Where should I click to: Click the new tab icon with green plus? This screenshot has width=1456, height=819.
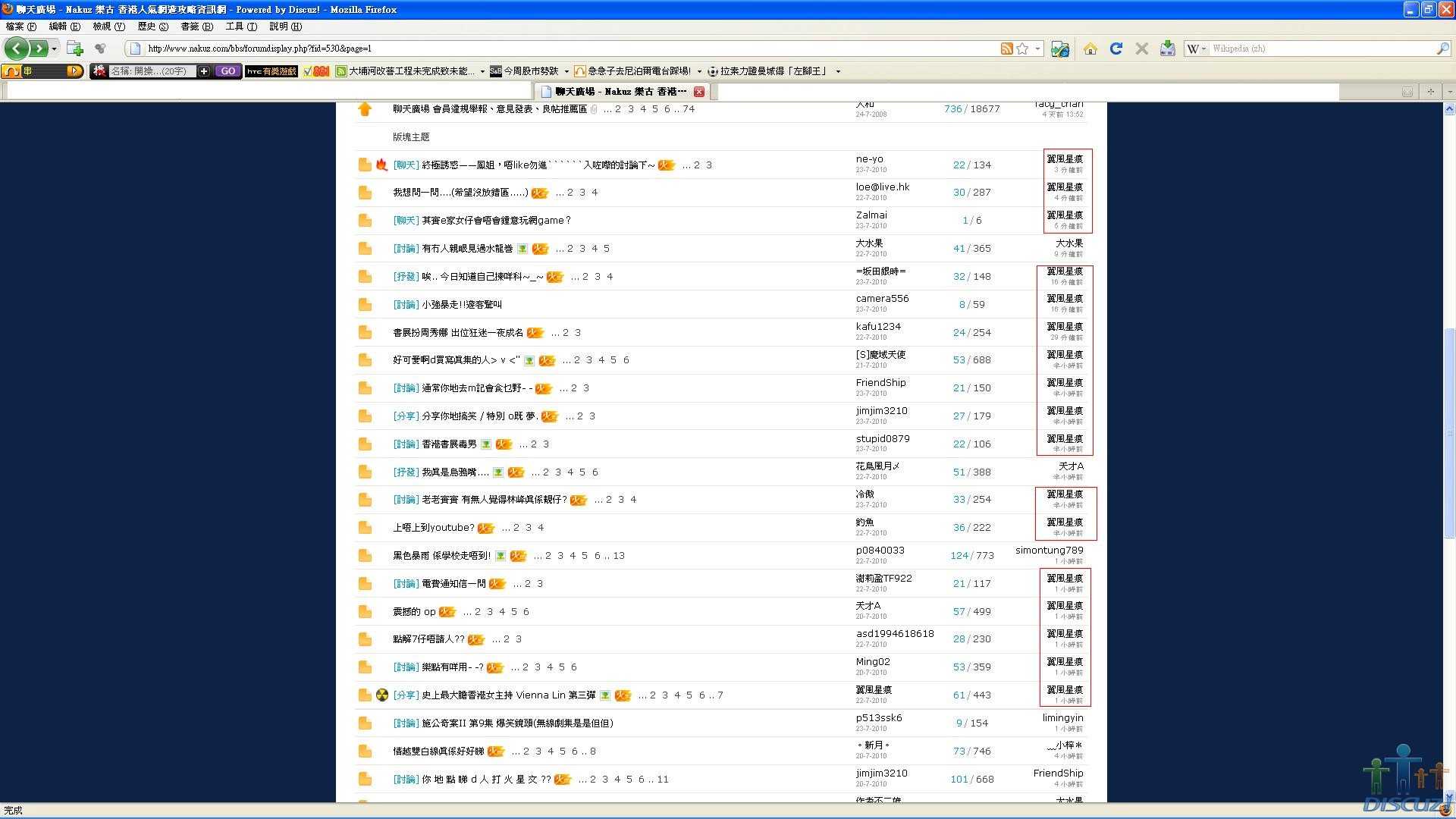75,49
